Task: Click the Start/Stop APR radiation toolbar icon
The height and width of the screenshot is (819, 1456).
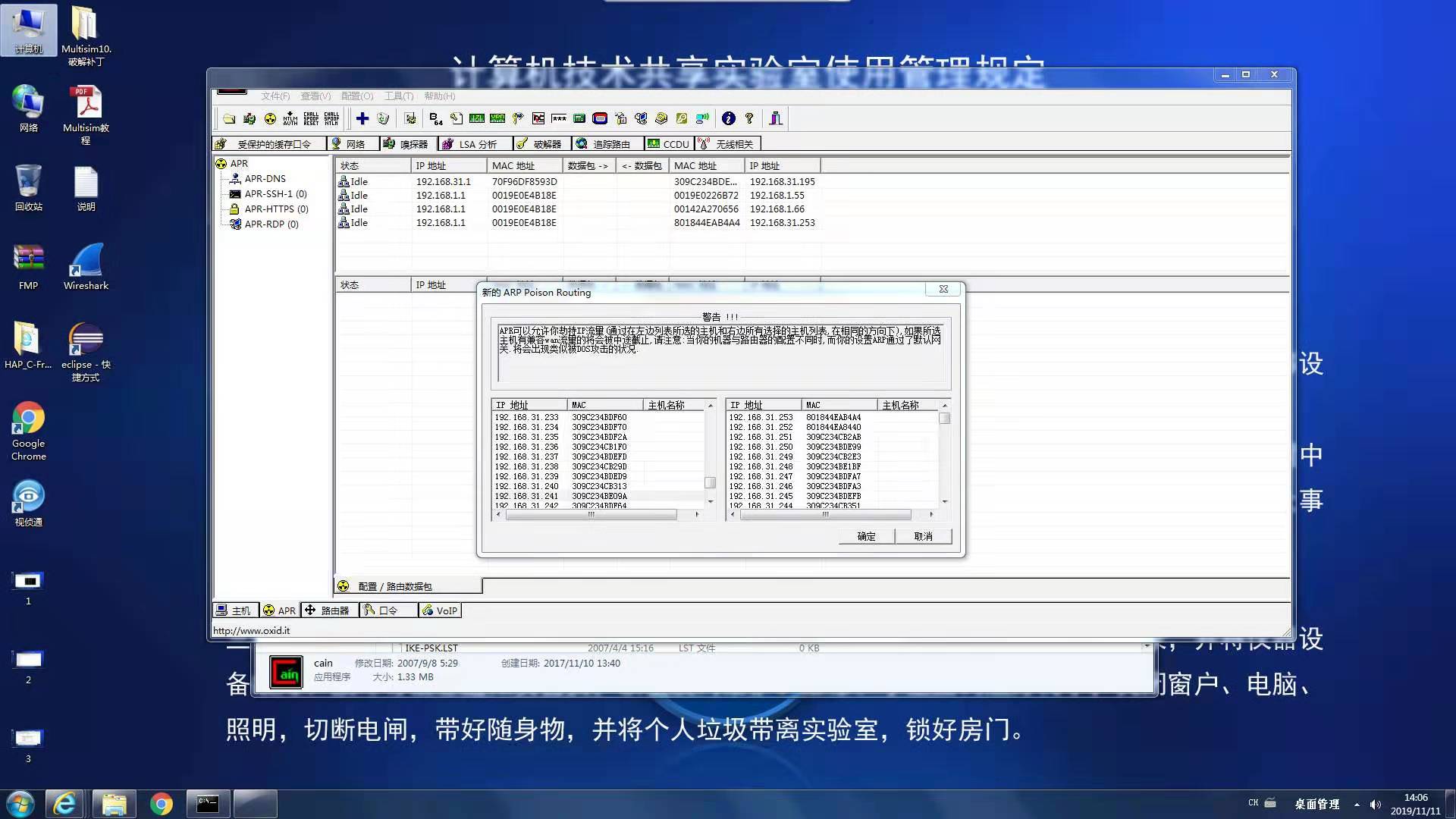Action: tap(270, 118)
